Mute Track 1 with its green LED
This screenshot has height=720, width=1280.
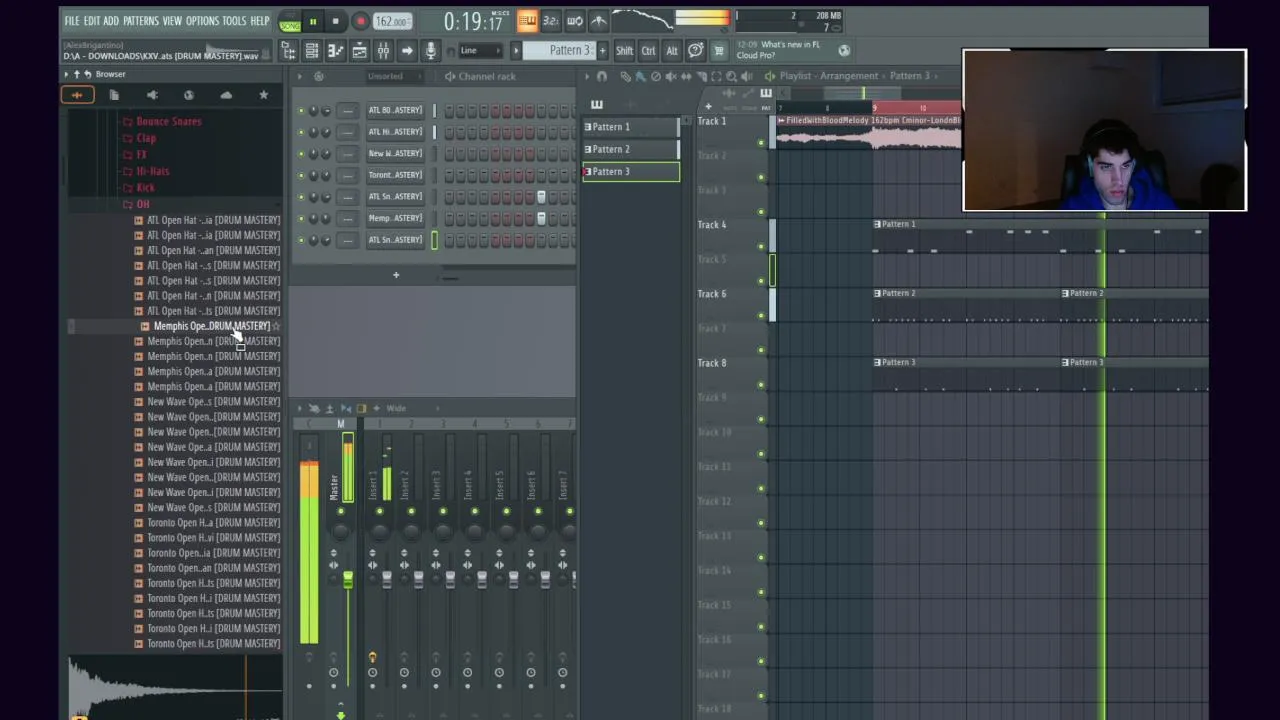(761, 143)
